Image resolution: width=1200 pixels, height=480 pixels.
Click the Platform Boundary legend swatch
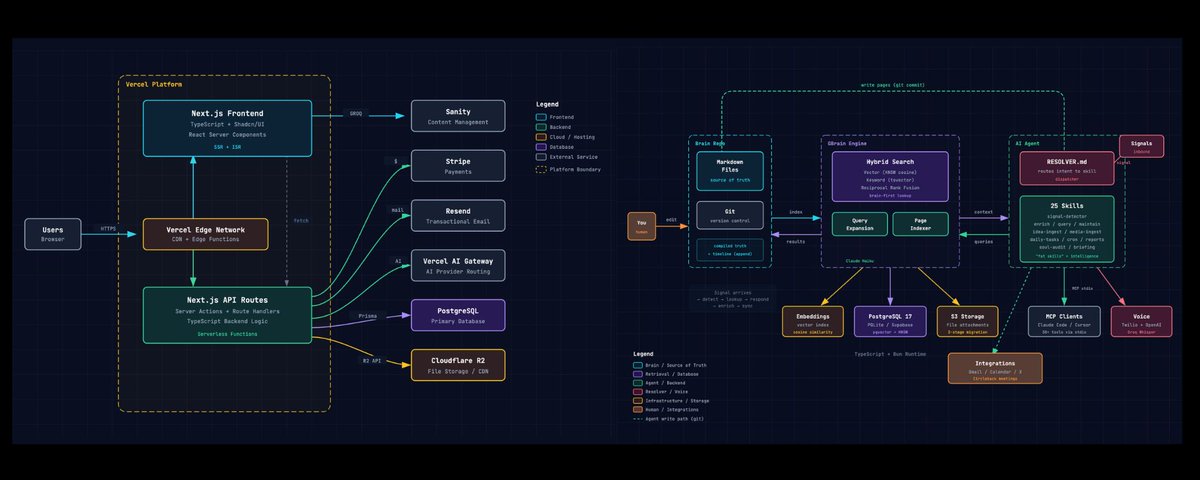[x=541, y=169]
